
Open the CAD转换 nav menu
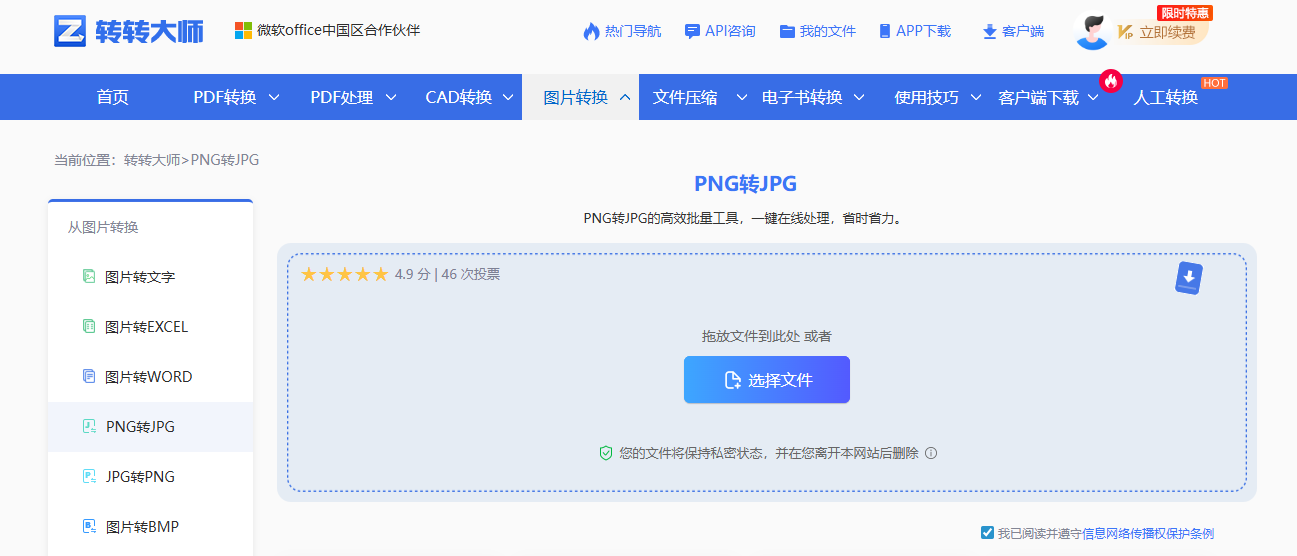point(459,97)
